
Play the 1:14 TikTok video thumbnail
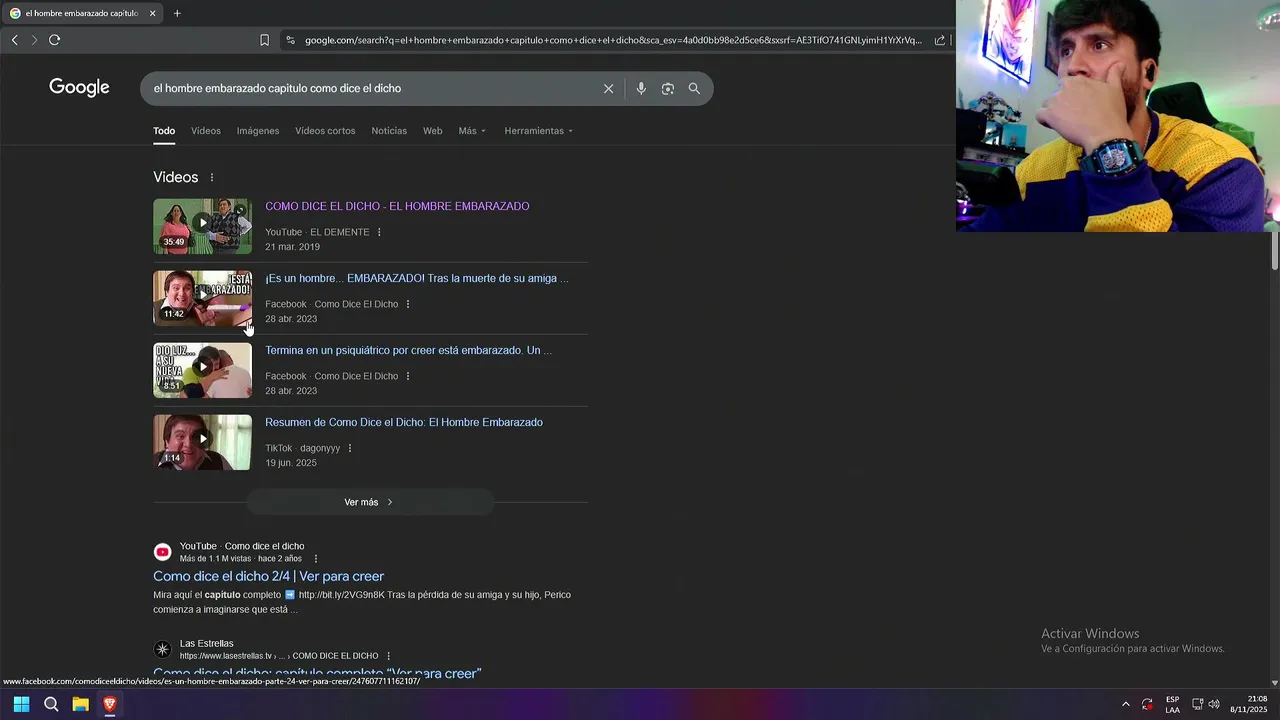202,442
